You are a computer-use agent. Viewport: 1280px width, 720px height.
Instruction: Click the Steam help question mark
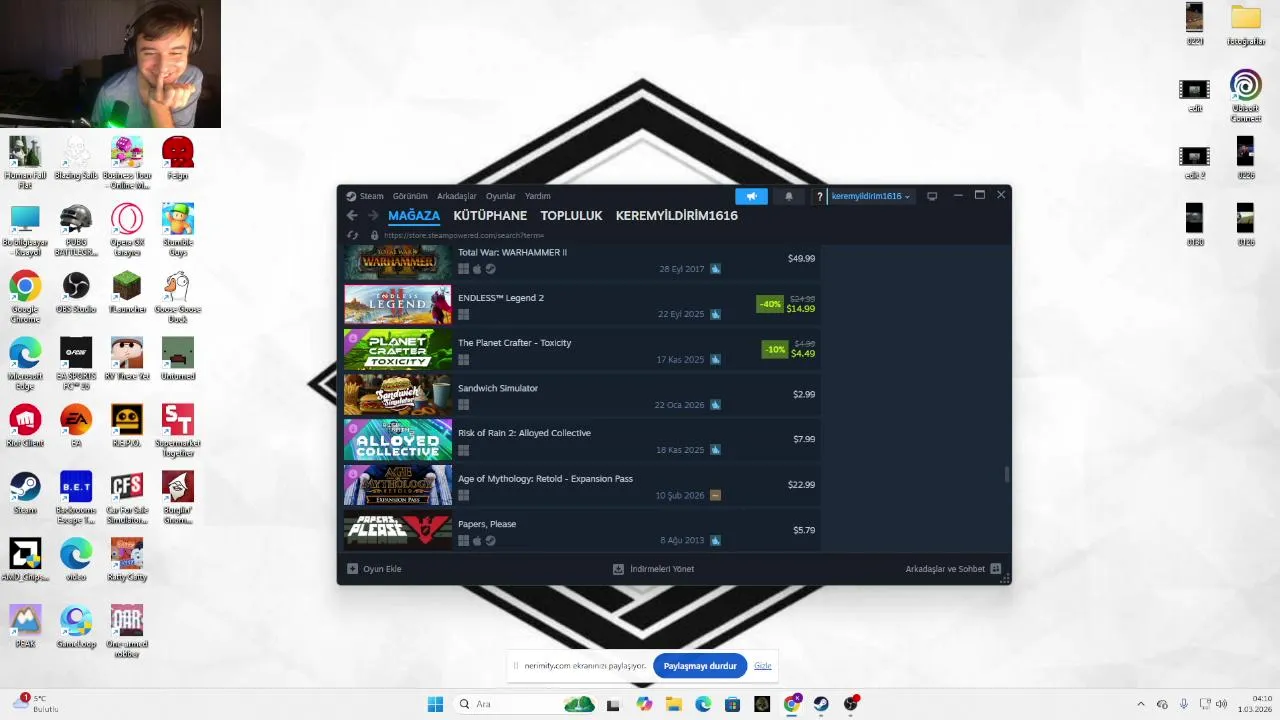(819, 197)
